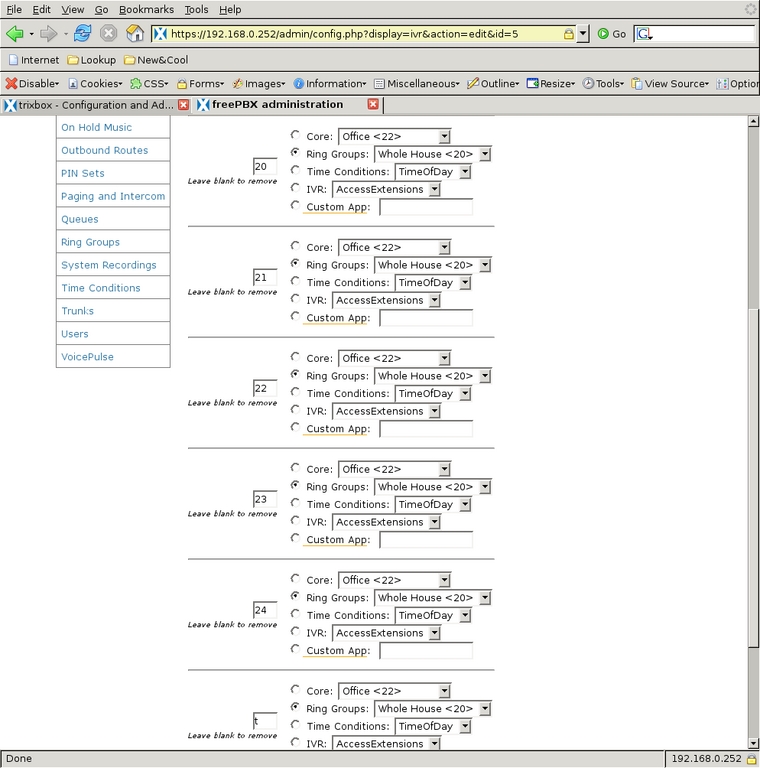Image resolution: width=760 pixels, height=768 pixels.
Task: Select IVR radio button for option 21
Action: [295, 299]
